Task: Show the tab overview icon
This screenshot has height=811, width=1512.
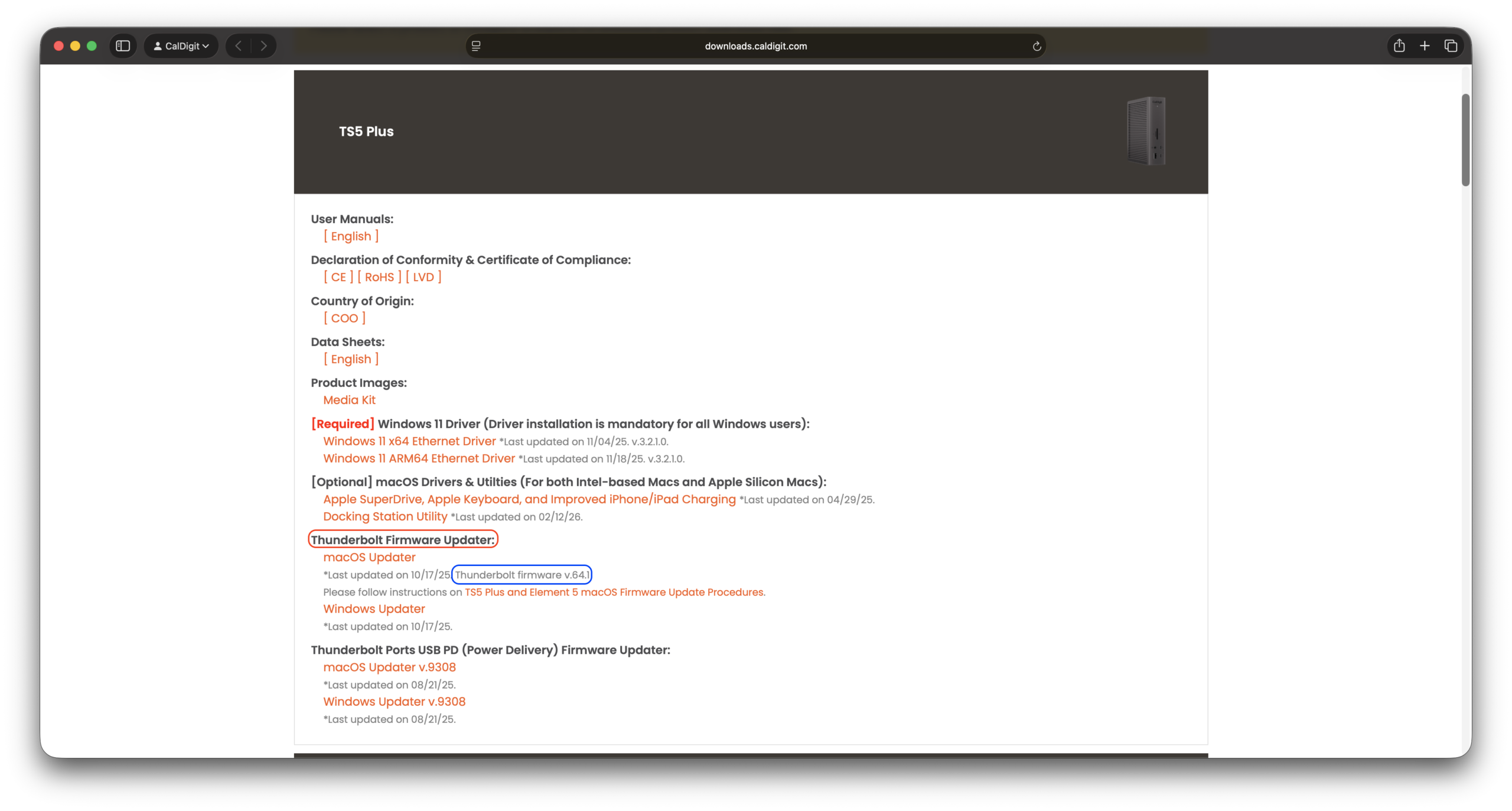Action: tap(1451, 46)
